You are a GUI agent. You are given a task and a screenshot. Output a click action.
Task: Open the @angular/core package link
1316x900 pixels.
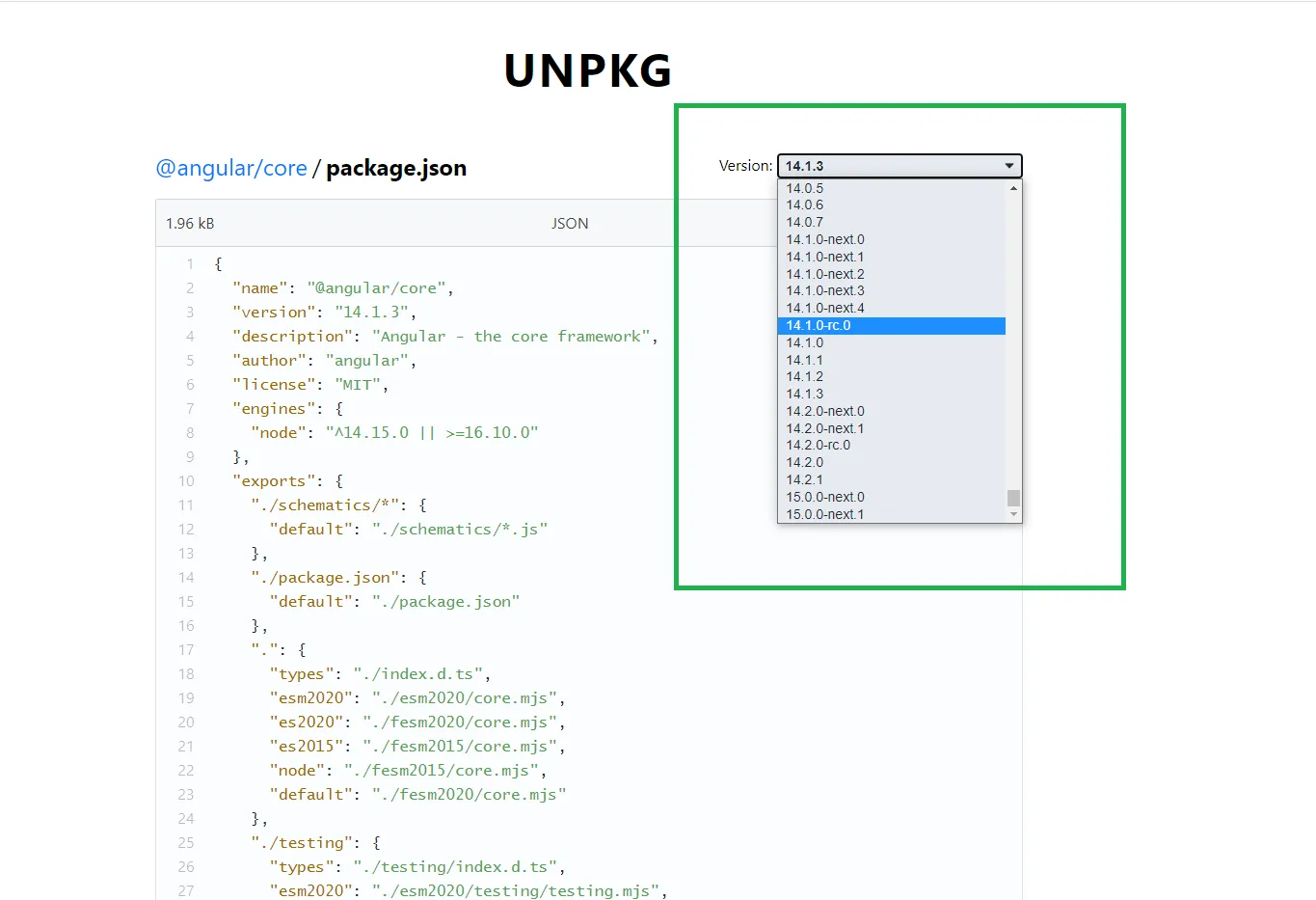231,168
